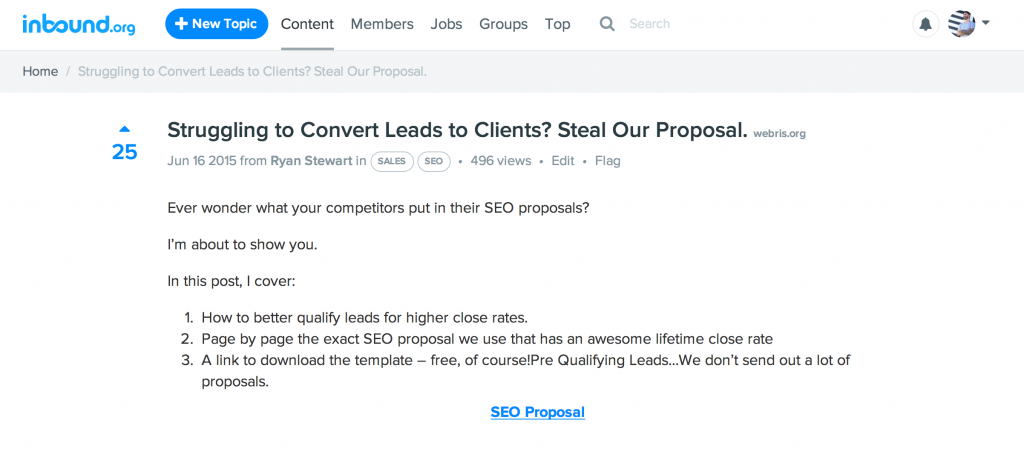Click the search magnifier icon
Screen dimensions: 1024x451
607,24
